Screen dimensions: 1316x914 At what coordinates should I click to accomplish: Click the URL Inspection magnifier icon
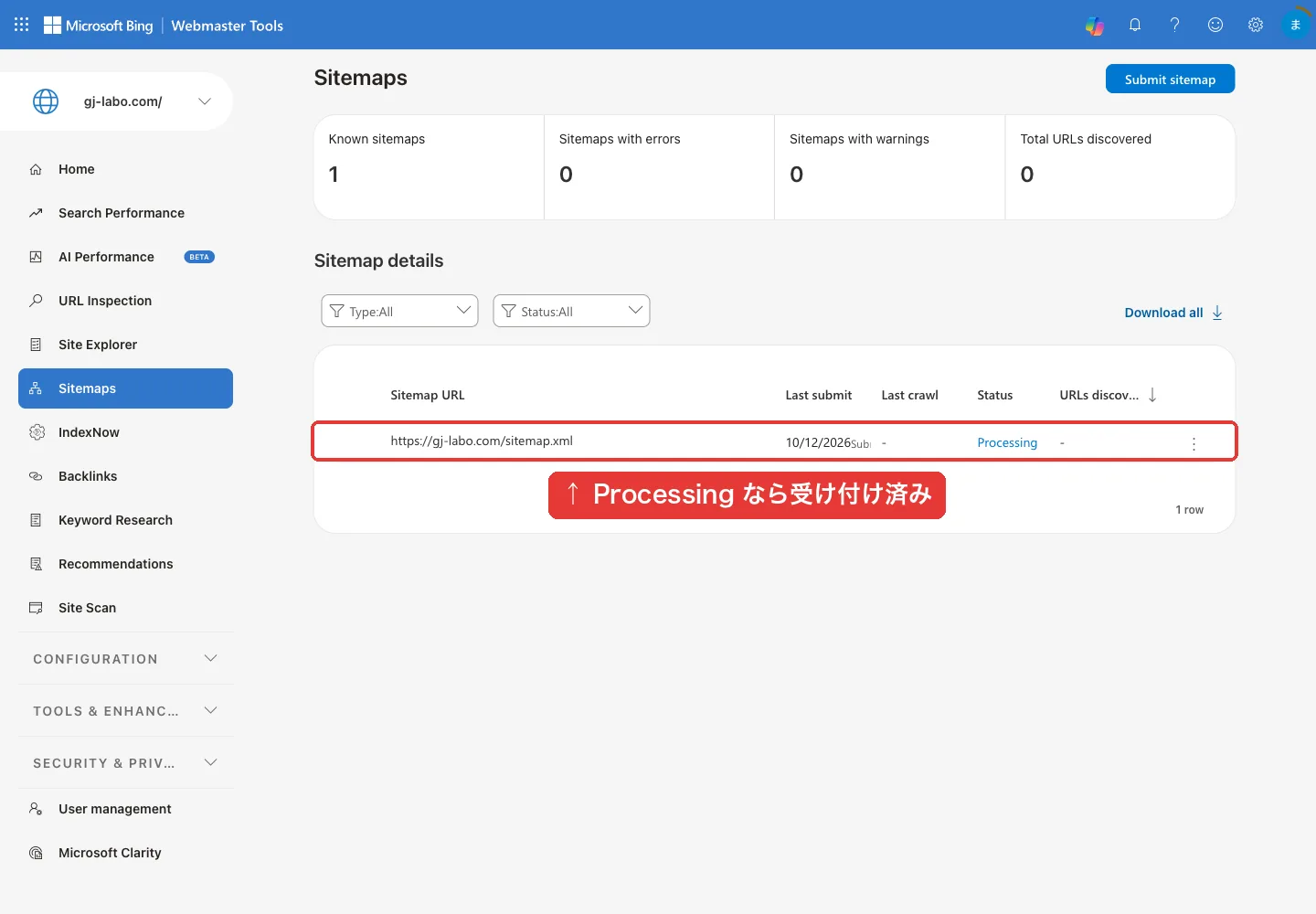pos(36,301)
